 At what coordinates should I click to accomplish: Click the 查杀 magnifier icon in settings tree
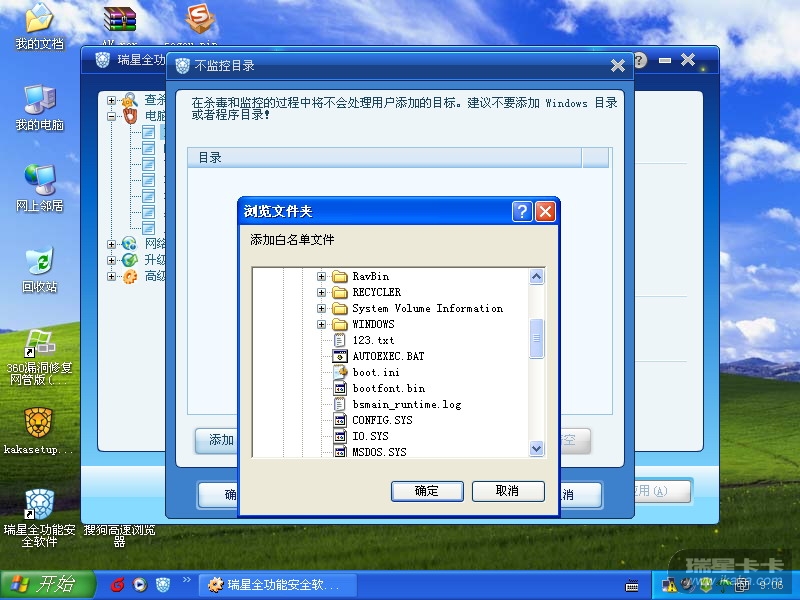pos(130,100)
